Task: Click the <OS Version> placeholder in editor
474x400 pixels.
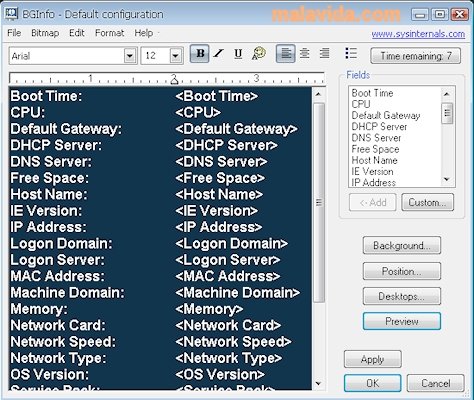Action: [x=220, y=375]
